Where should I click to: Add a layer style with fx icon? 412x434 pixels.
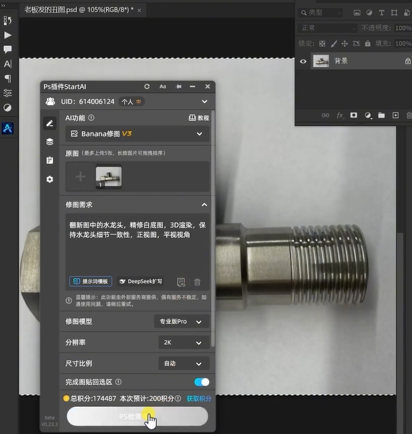[x=339, y=115]
